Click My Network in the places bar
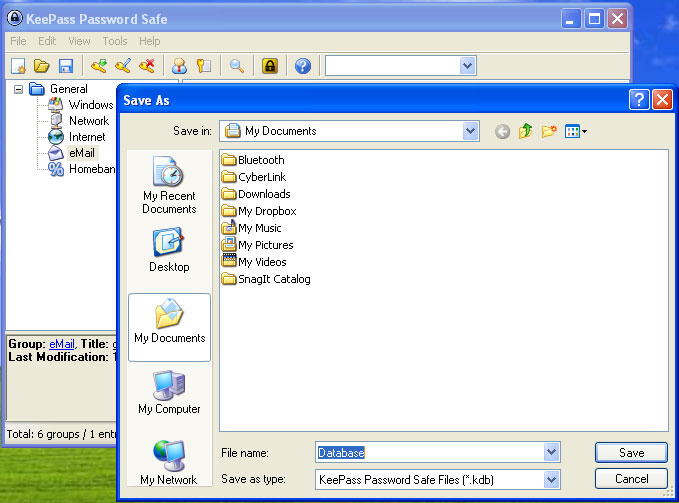The width and height of the screenshot is (679, 503). point(169,462)
